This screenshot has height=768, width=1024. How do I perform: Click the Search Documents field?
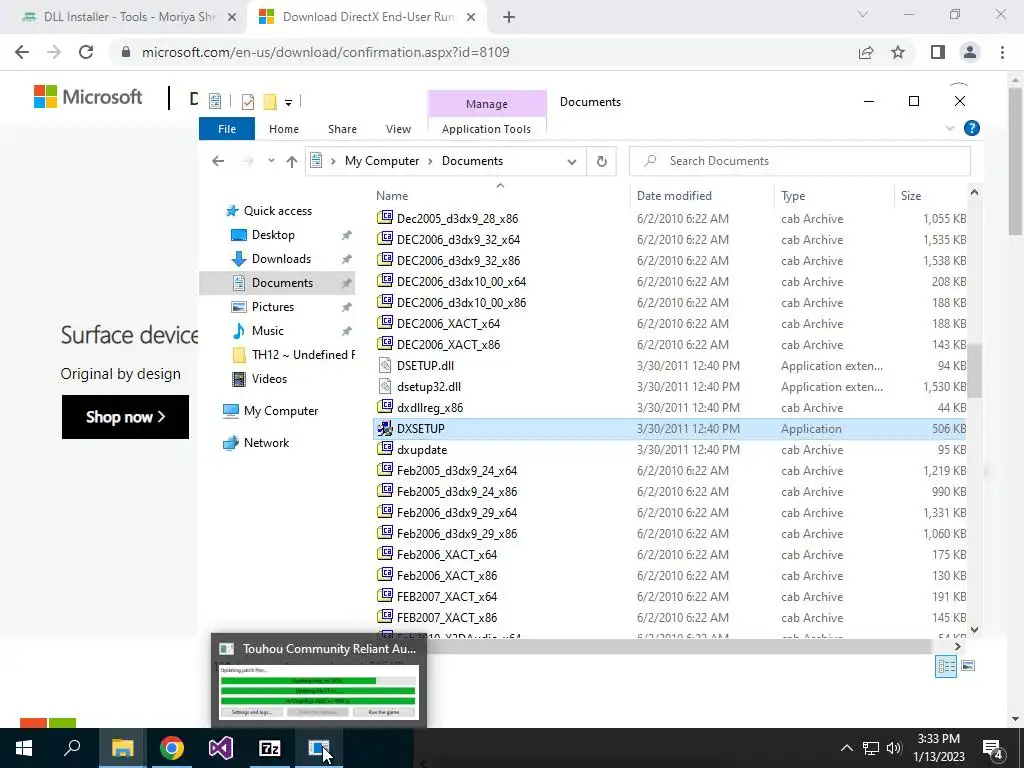pos(799,161)
